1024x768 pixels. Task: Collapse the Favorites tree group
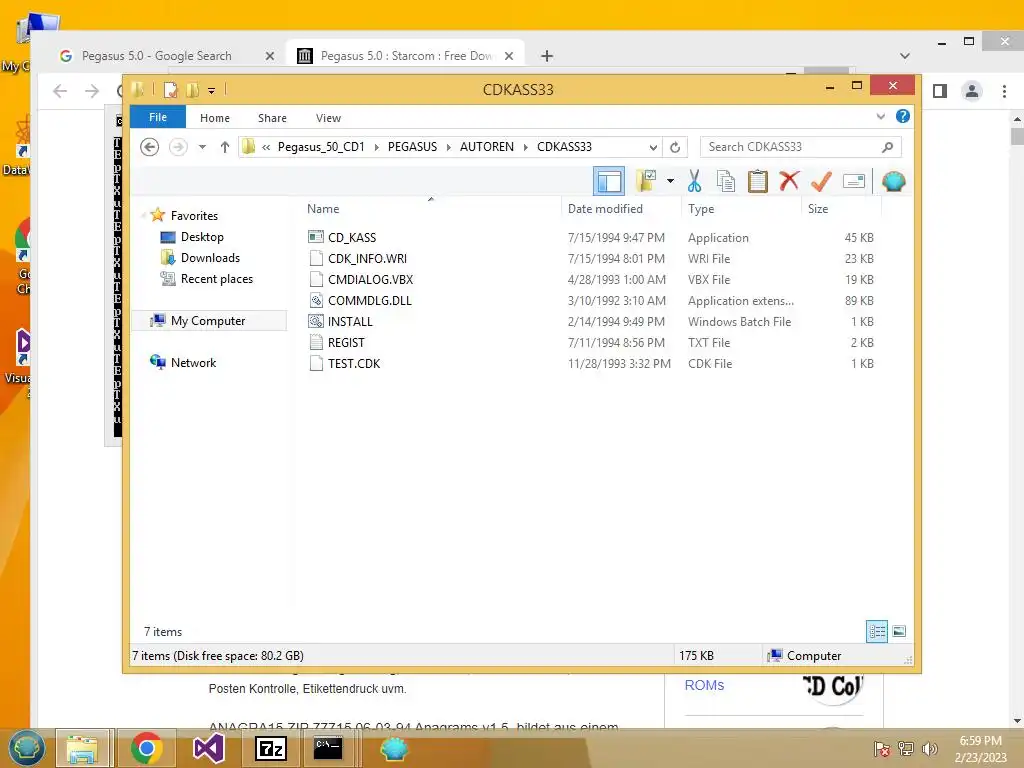pyautogui.click(x=144, y=216)
